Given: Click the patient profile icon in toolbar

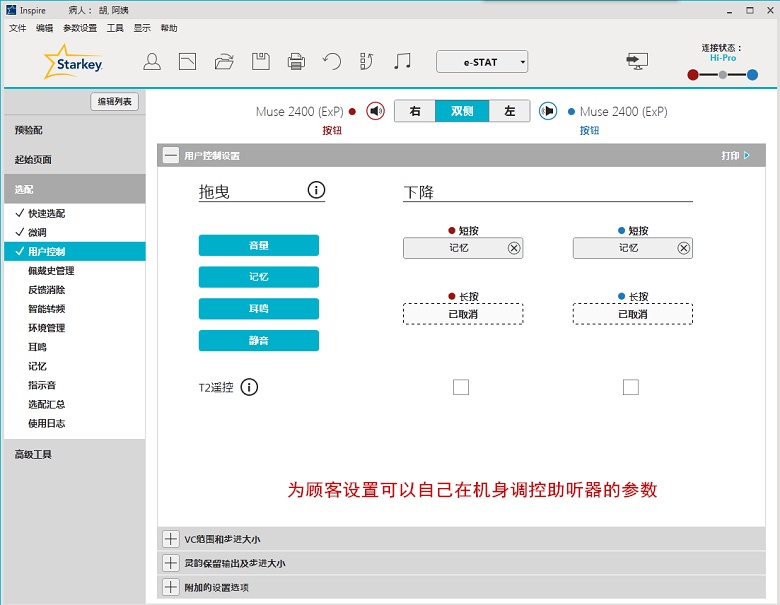Looking at the screenshot, I should [x=152, y=62].
